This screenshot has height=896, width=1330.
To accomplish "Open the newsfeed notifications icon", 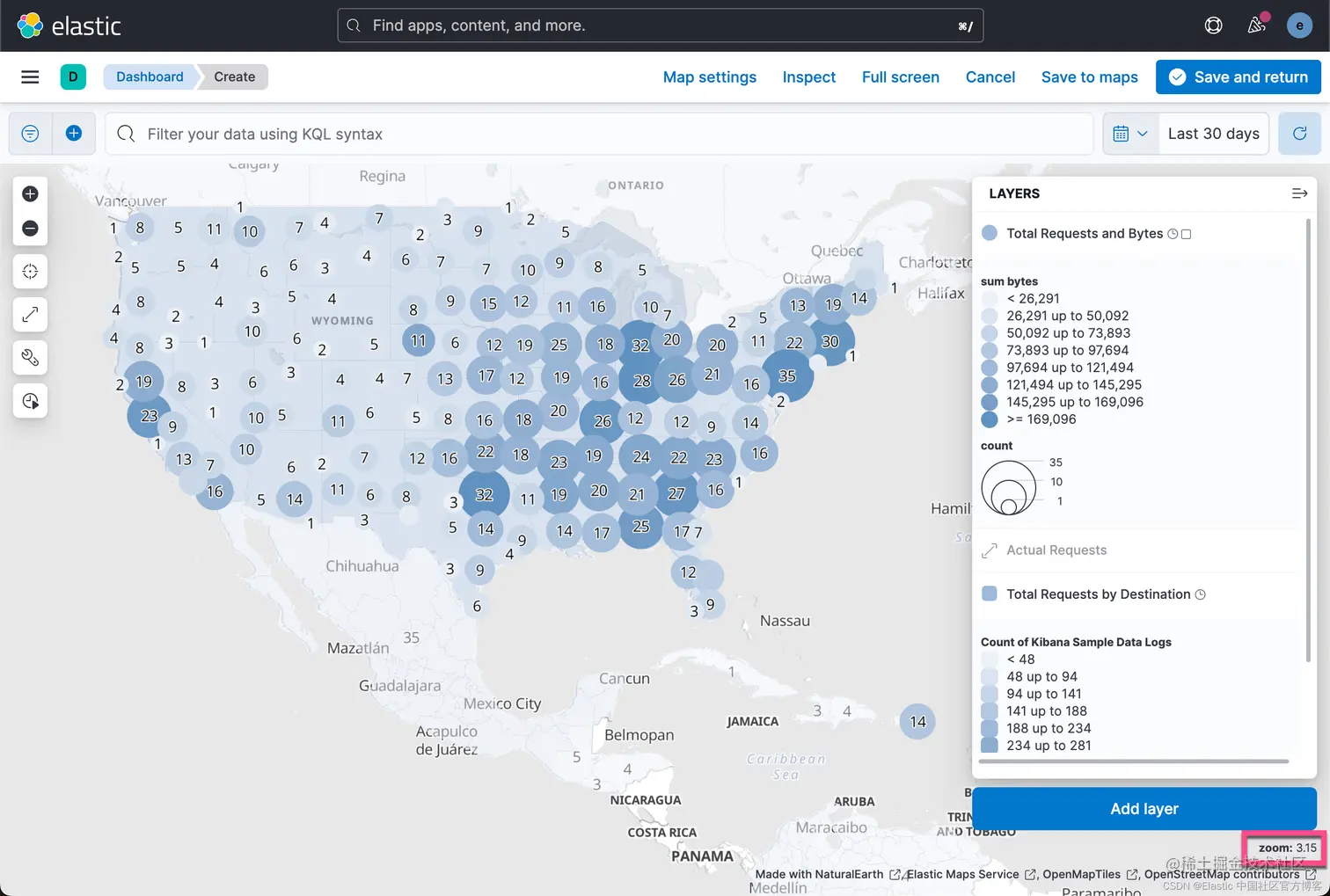I will click(x=1257, y=25).
